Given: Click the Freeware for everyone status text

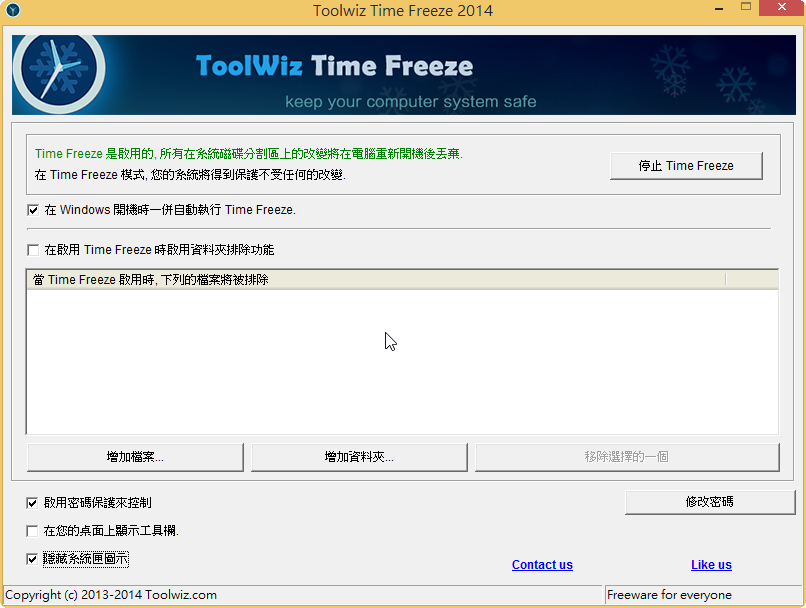Looking at the screenshot, I should point(669,595).
